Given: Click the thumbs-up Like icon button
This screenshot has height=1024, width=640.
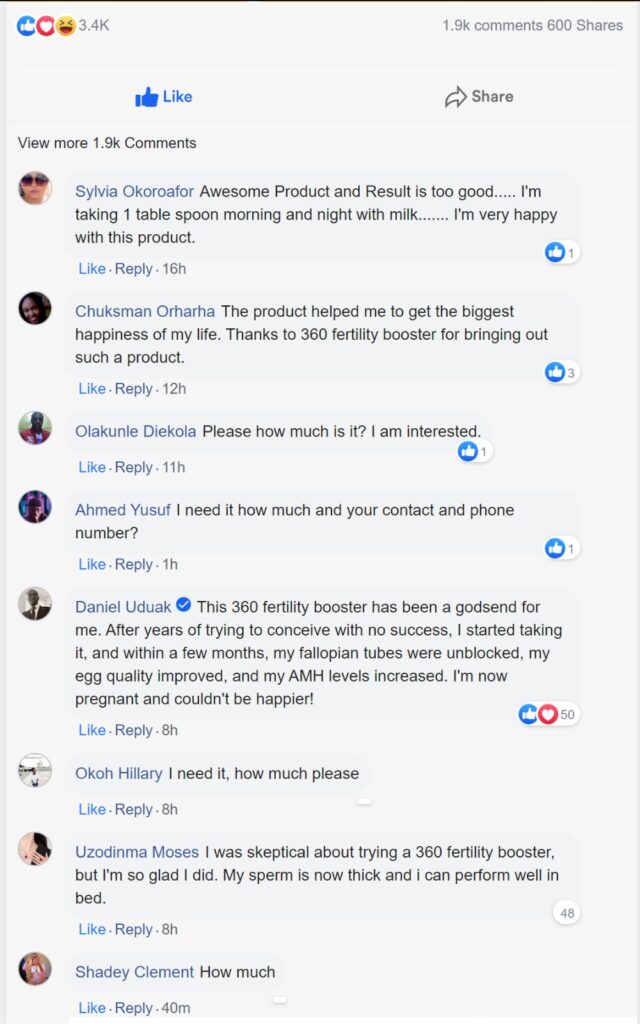Looking at the screenshot, I should 147,97.
